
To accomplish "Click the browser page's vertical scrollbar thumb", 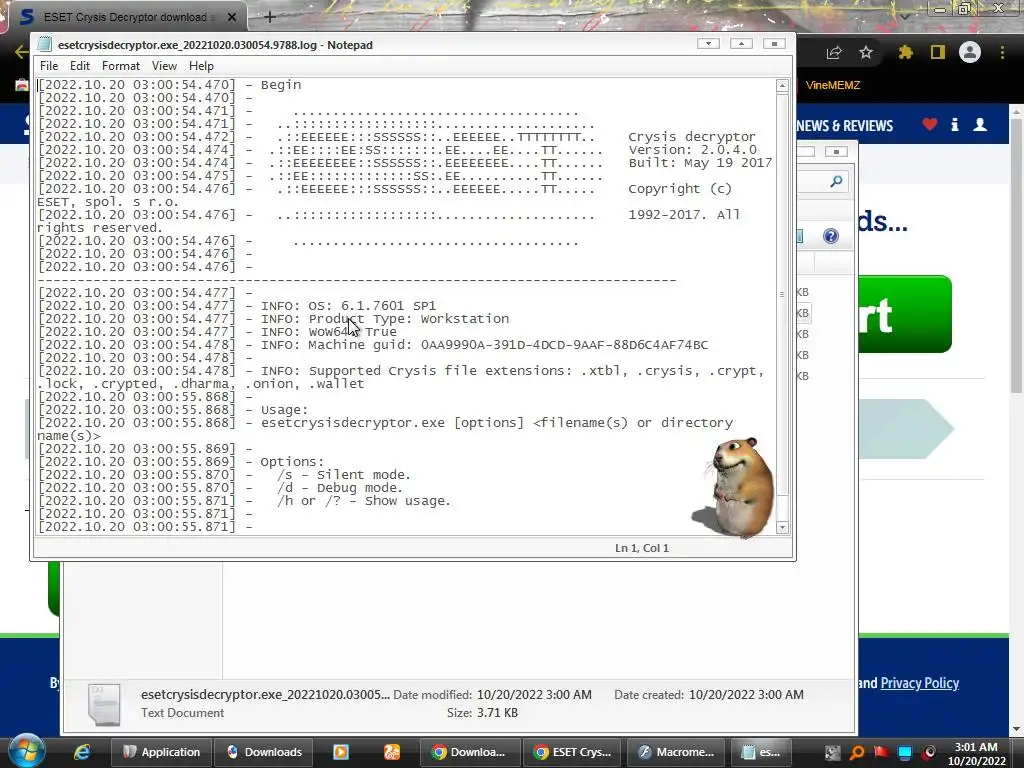I will click(x=1017, y=255).
